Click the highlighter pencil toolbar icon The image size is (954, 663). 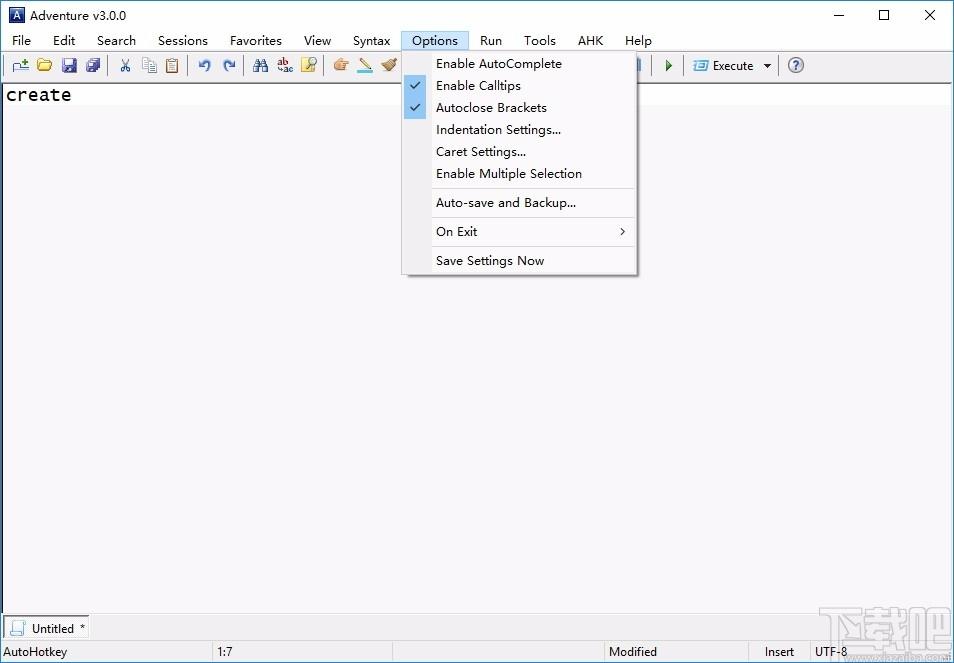[365, 65]
